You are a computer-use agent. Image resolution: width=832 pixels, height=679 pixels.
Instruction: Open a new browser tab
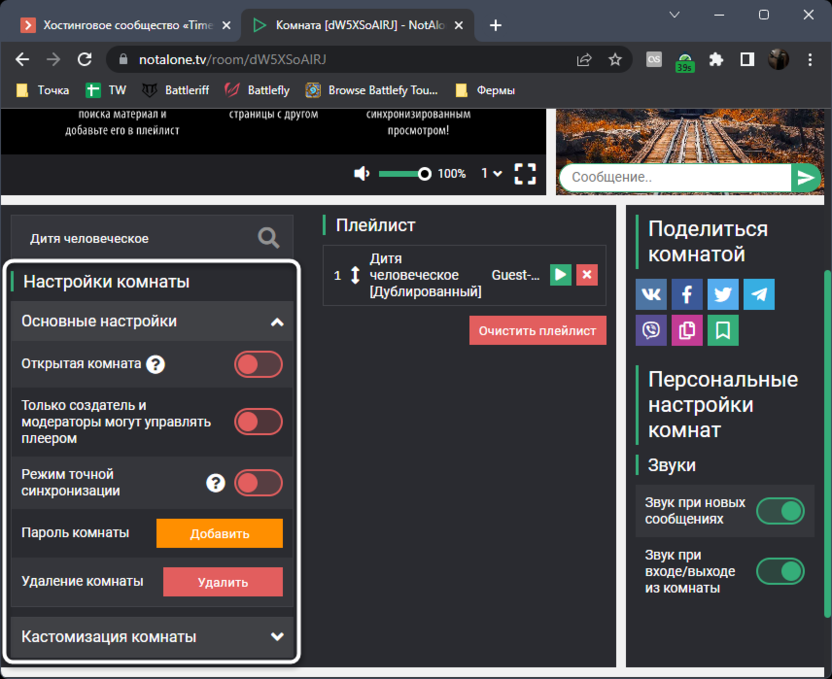coord(495,25)
